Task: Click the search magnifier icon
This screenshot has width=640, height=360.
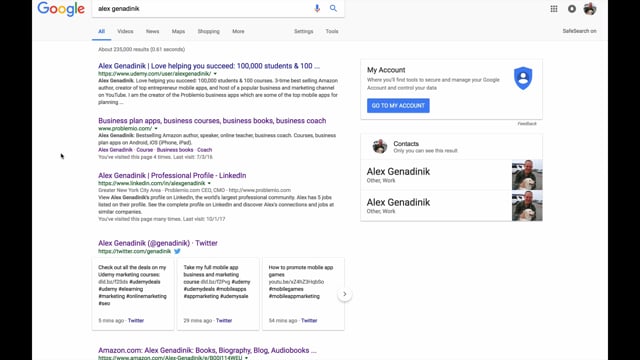Action: pos(333,8)
